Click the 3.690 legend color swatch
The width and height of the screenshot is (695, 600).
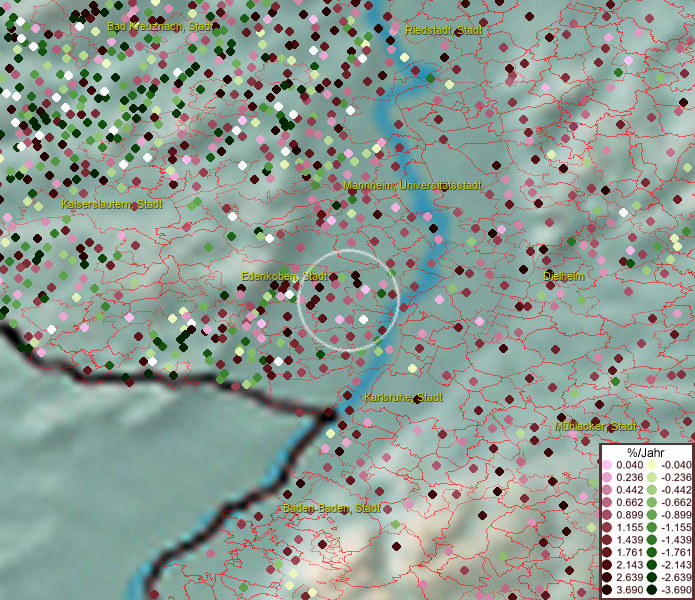point(607,590)
